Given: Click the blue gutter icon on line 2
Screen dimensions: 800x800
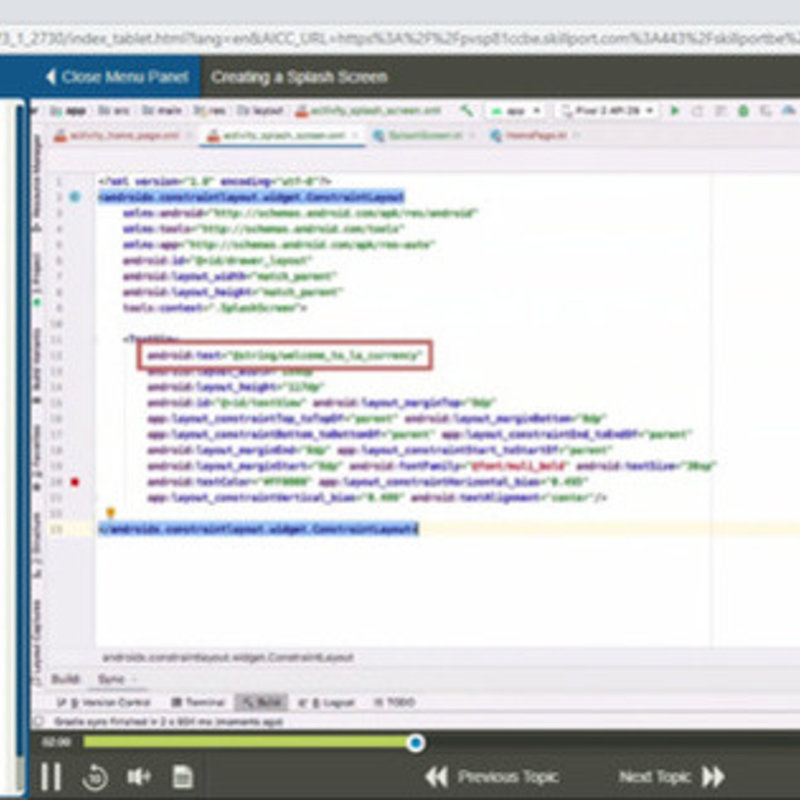Looking at the screenshot, I should point(74,196).
